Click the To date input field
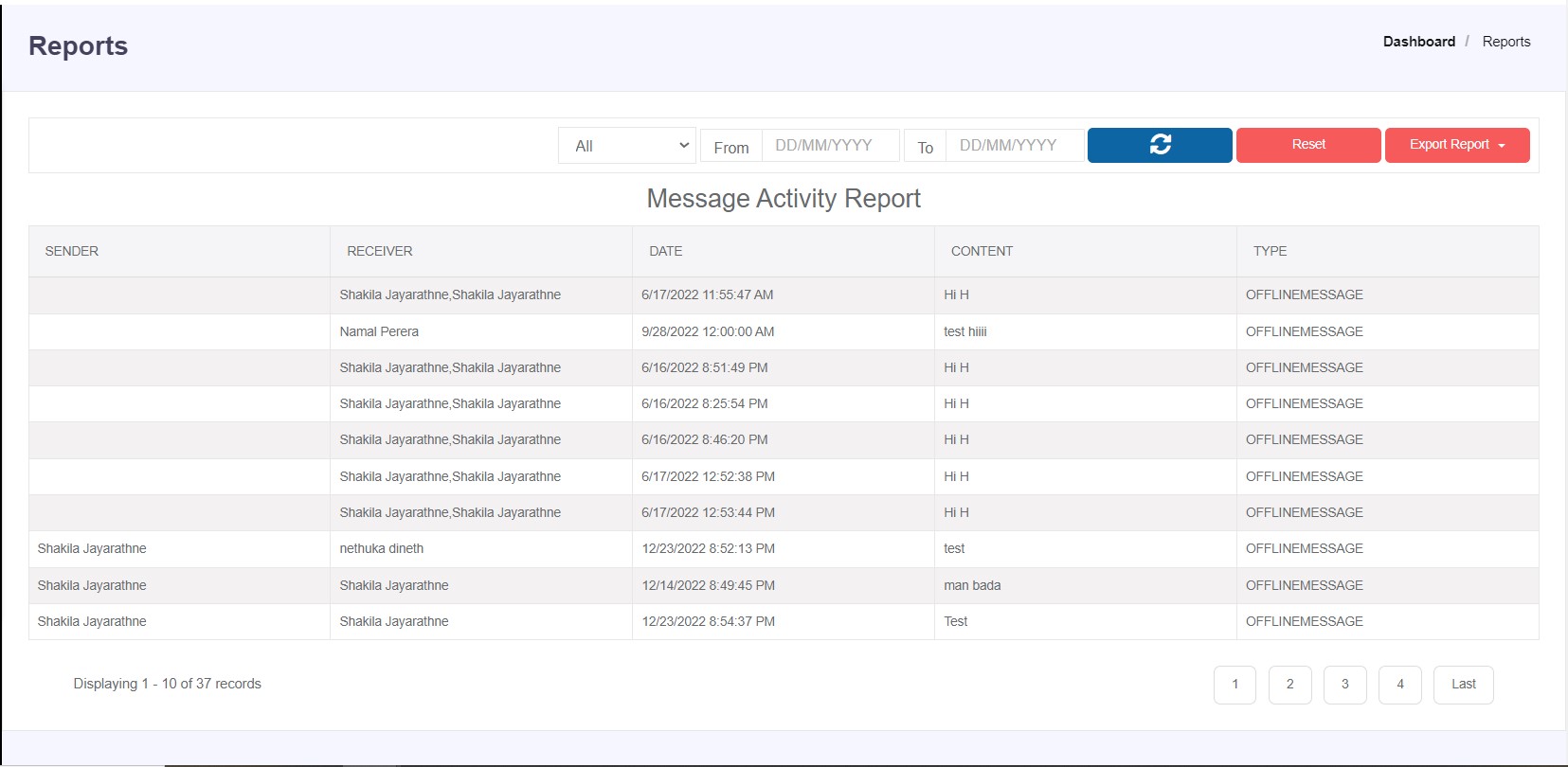Viewport: 1568px width, 767px height. (1015, 146)
